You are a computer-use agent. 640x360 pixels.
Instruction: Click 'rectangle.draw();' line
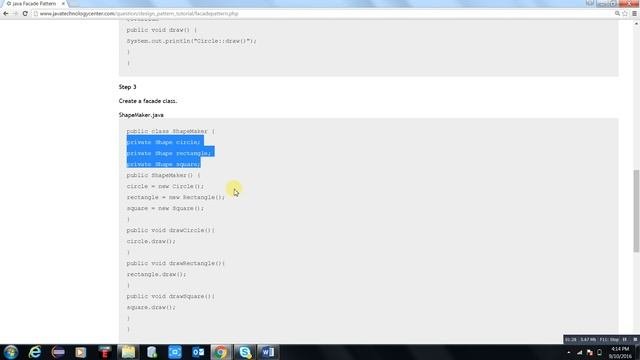156,274
